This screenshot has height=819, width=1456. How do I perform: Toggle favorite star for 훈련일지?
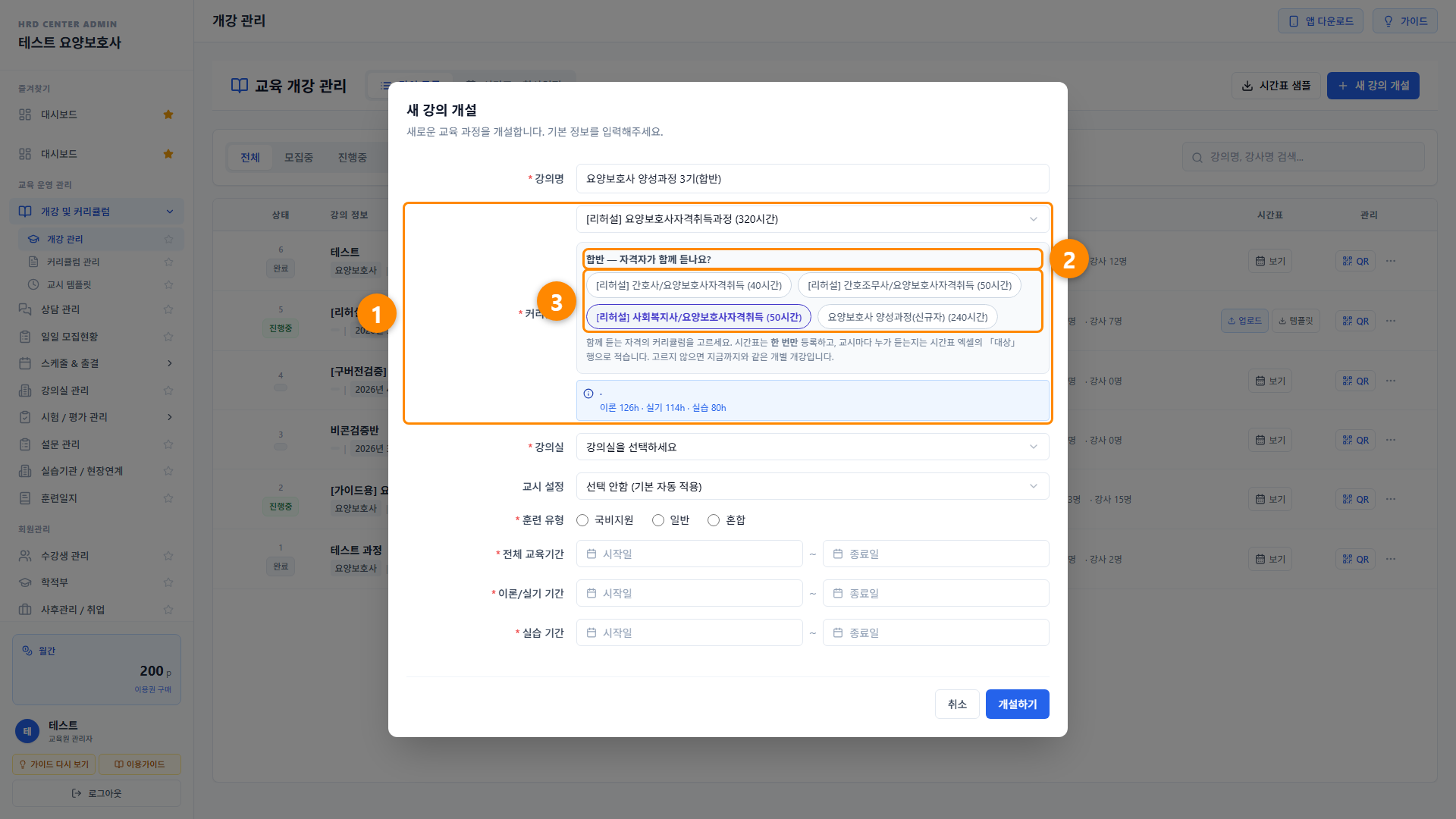168,498
